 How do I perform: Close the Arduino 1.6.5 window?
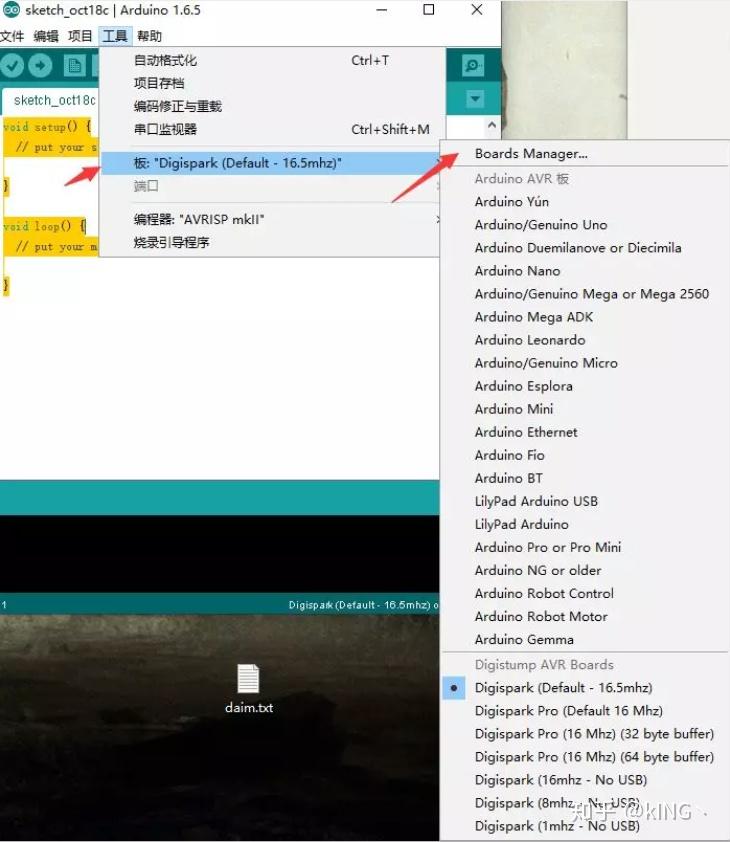coord(476,10)
